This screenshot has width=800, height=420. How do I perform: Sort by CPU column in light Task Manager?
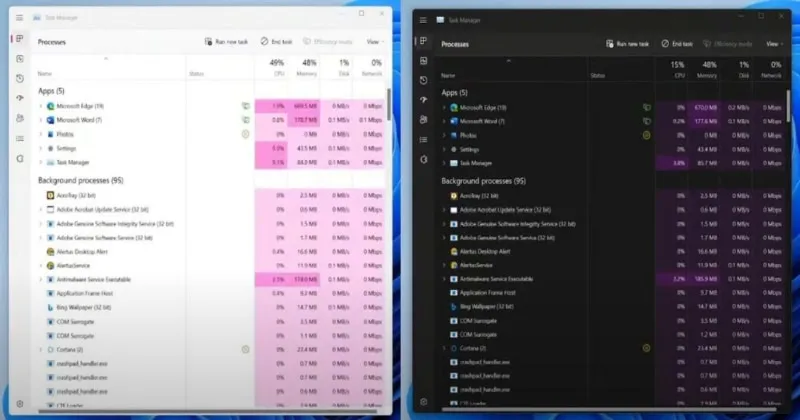point(276,68)
